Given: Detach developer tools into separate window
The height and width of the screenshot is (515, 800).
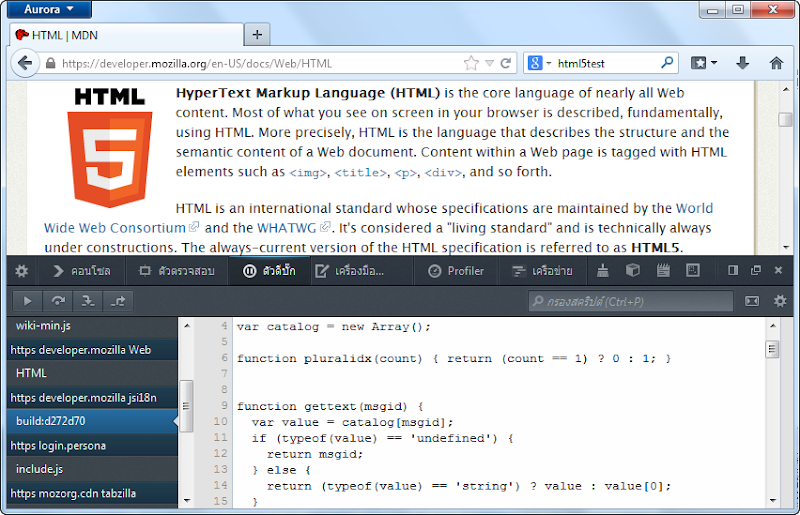Looking at the screenshot, I should (x=756, y=271).
